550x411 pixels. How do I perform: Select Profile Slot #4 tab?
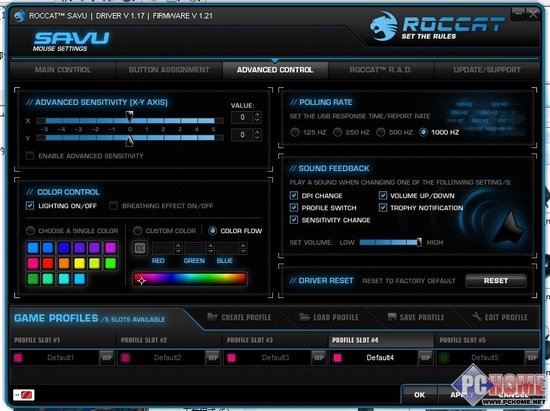[x=381, y=340]
